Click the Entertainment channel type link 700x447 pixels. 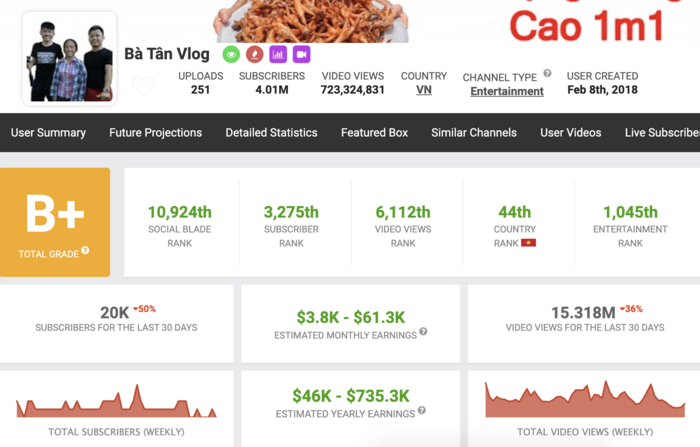point(507,91)
